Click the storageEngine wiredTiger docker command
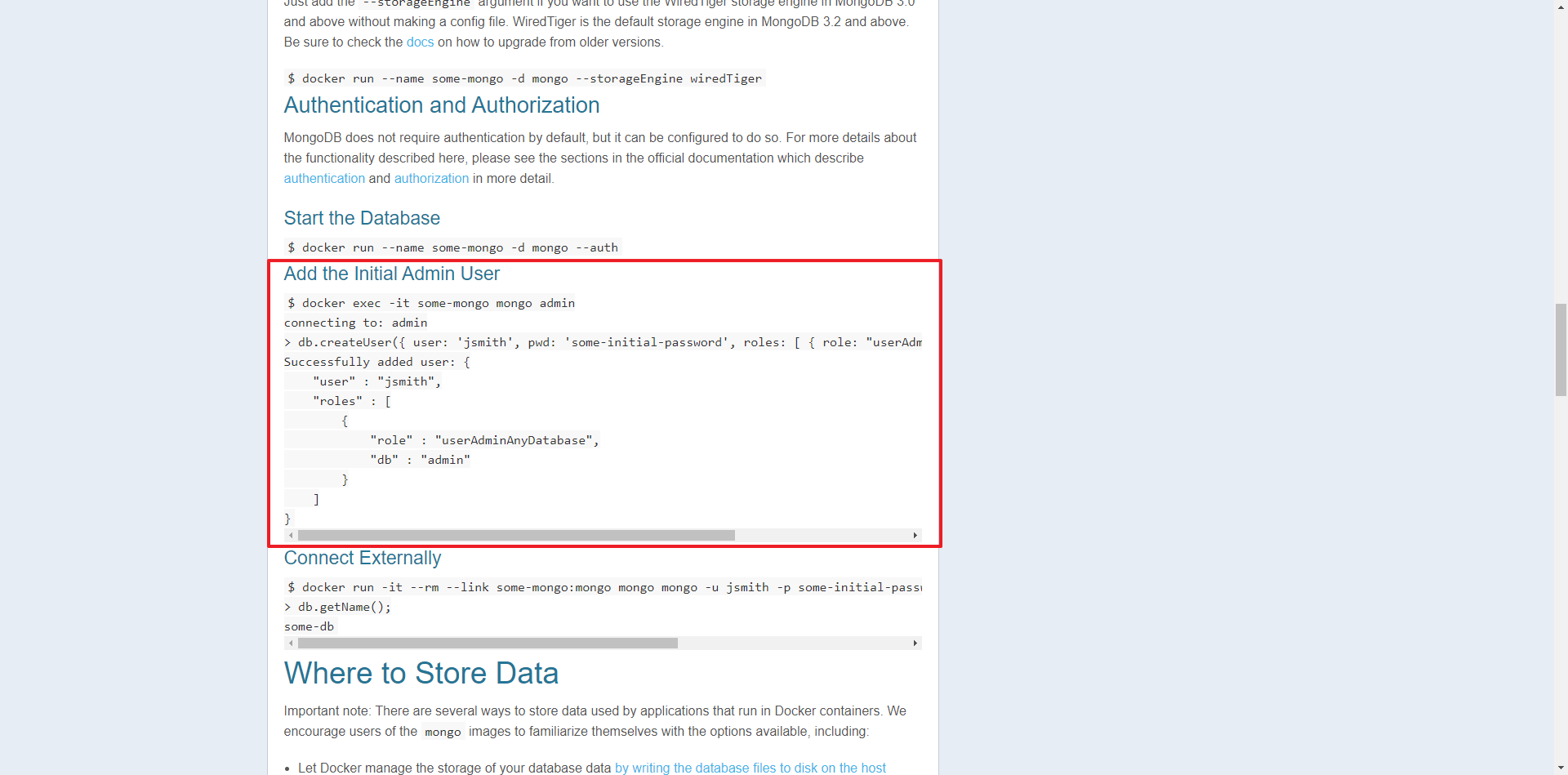 (x=524, y=78)
